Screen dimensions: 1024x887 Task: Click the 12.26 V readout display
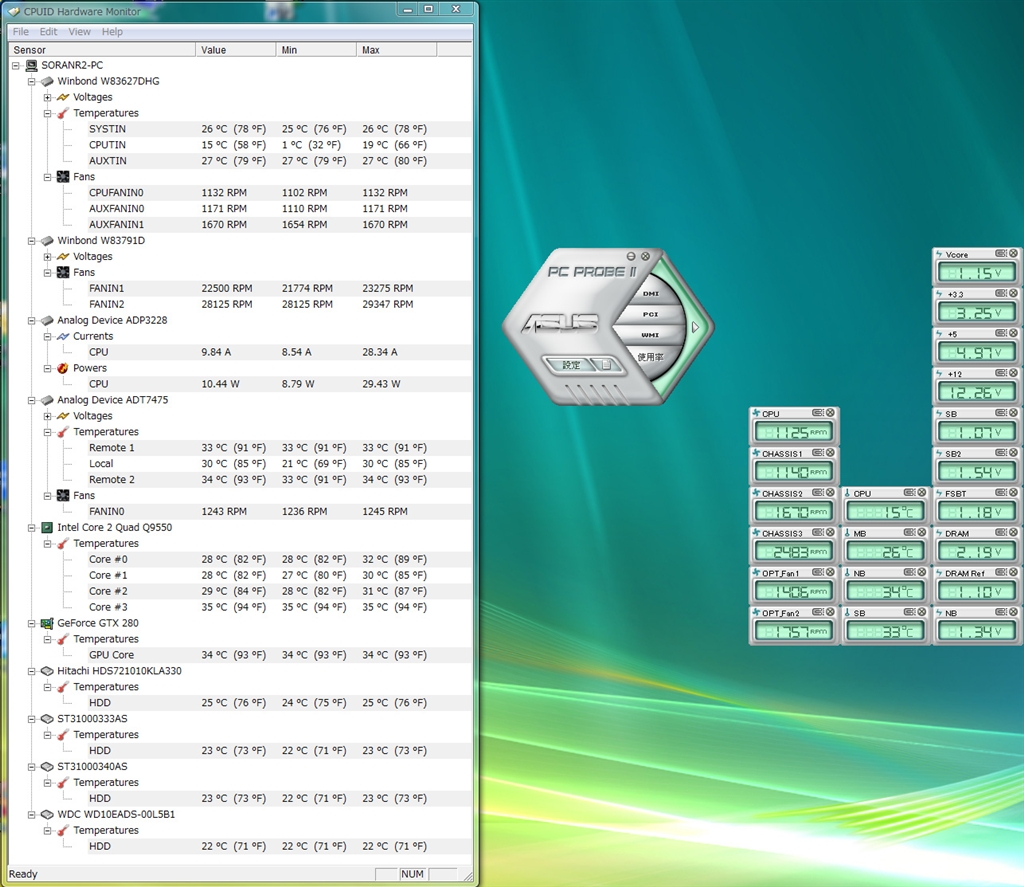976,393
